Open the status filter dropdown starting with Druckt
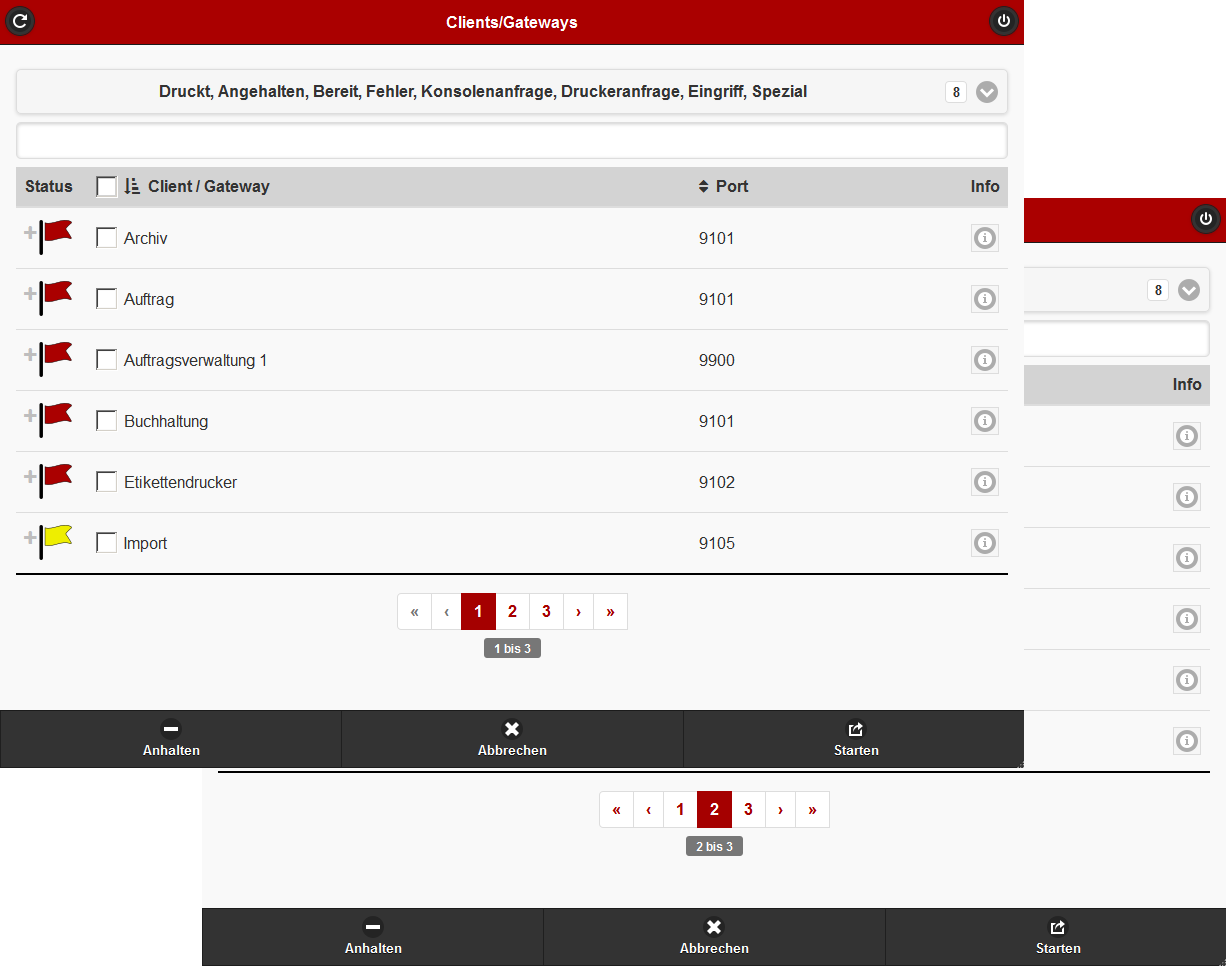This screenshot has width=1226, height=966. pos(986,92)
